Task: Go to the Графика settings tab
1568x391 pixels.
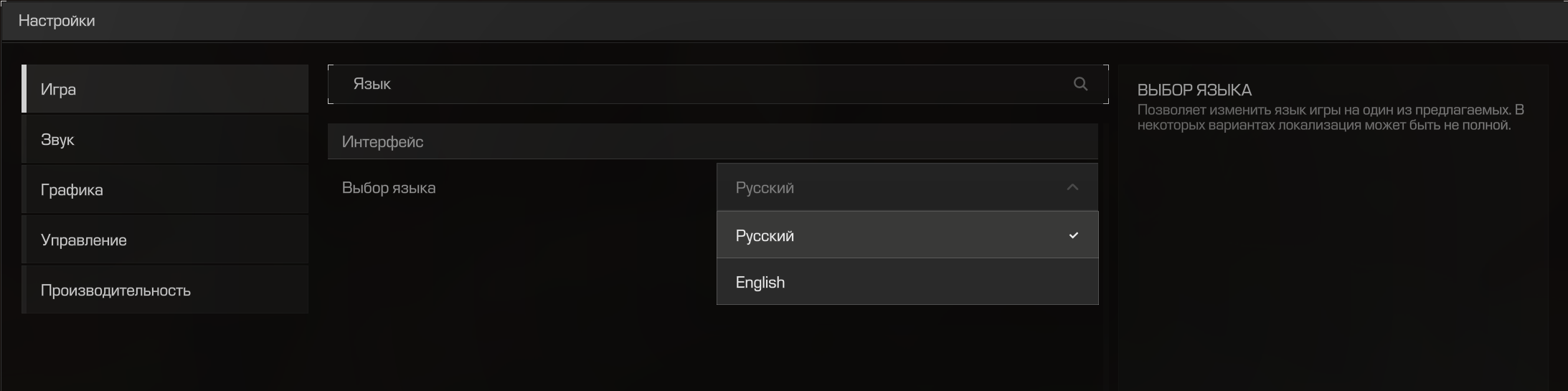Action: coord(165,189)
